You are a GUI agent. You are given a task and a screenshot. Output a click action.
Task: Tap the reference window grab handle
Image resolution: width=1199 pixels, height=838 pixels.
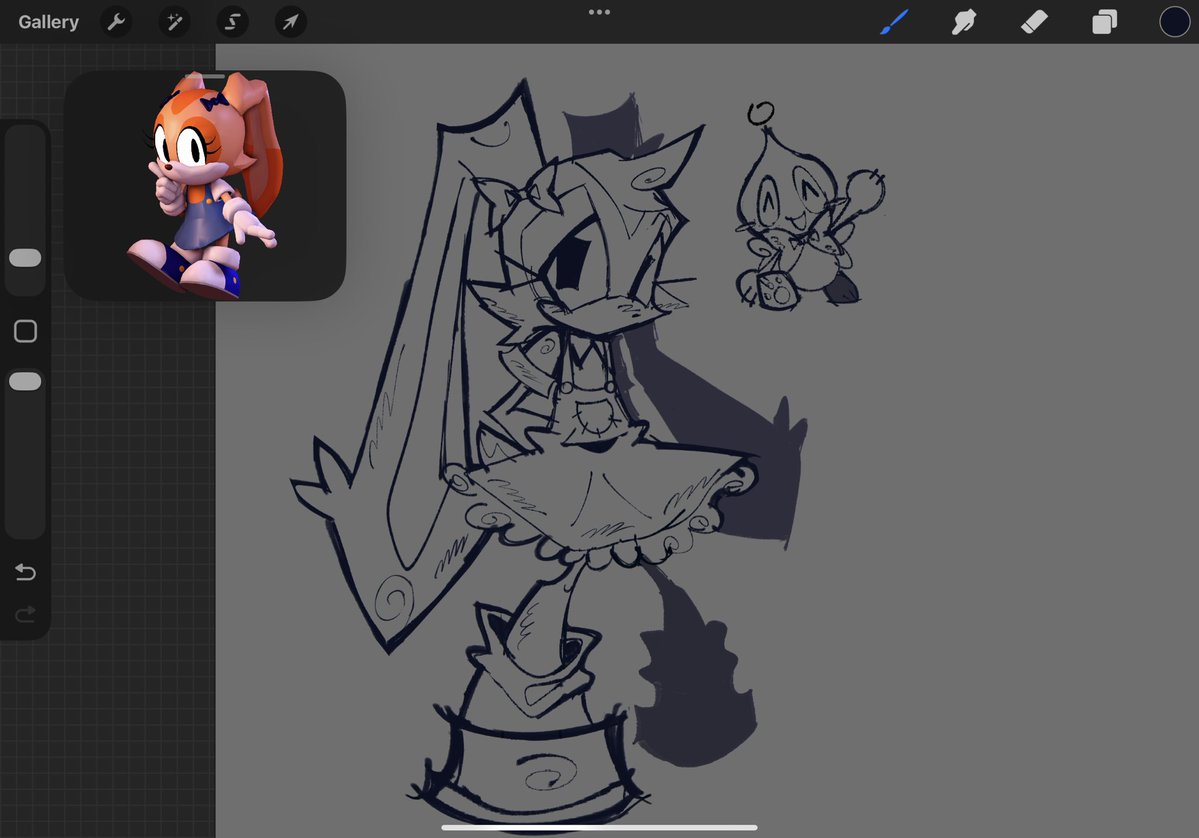click(205, 76)
